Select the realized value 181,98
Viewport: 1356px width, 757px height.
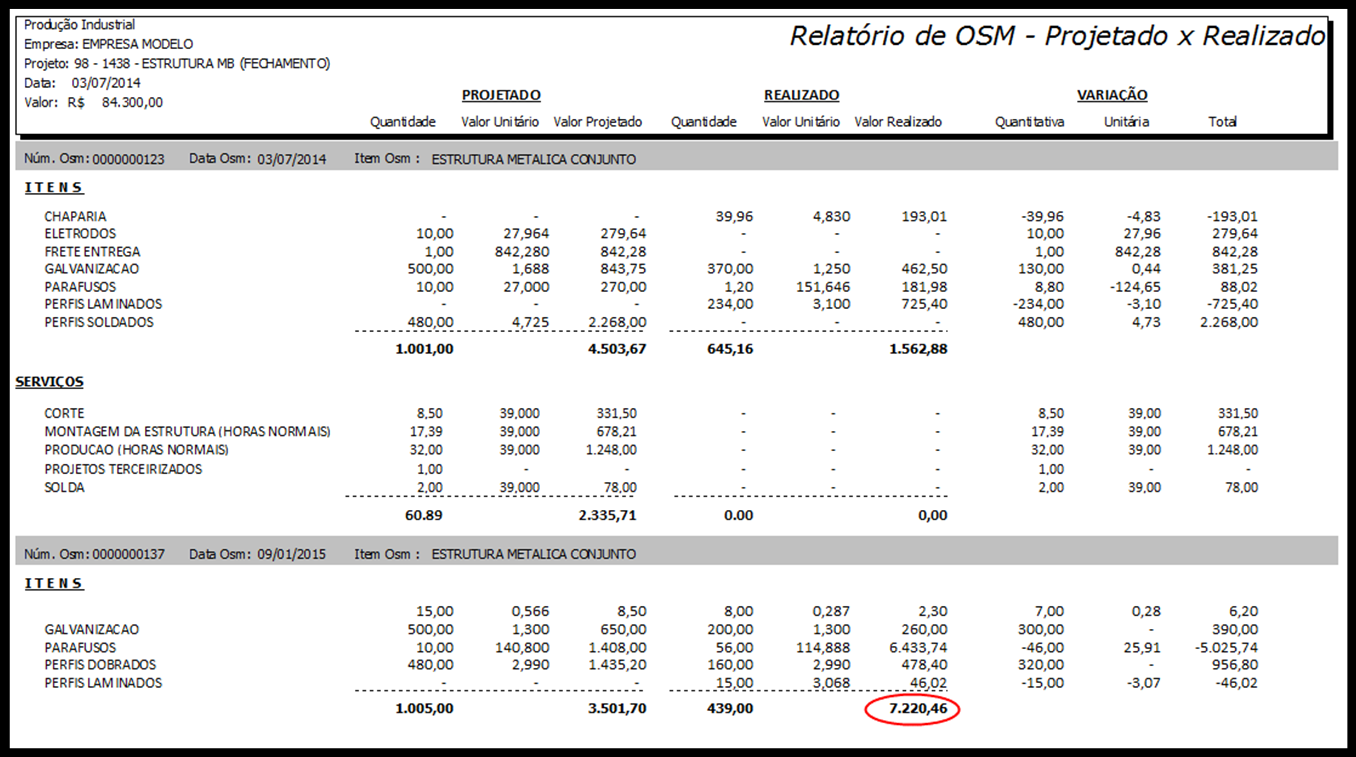[925, 288]
